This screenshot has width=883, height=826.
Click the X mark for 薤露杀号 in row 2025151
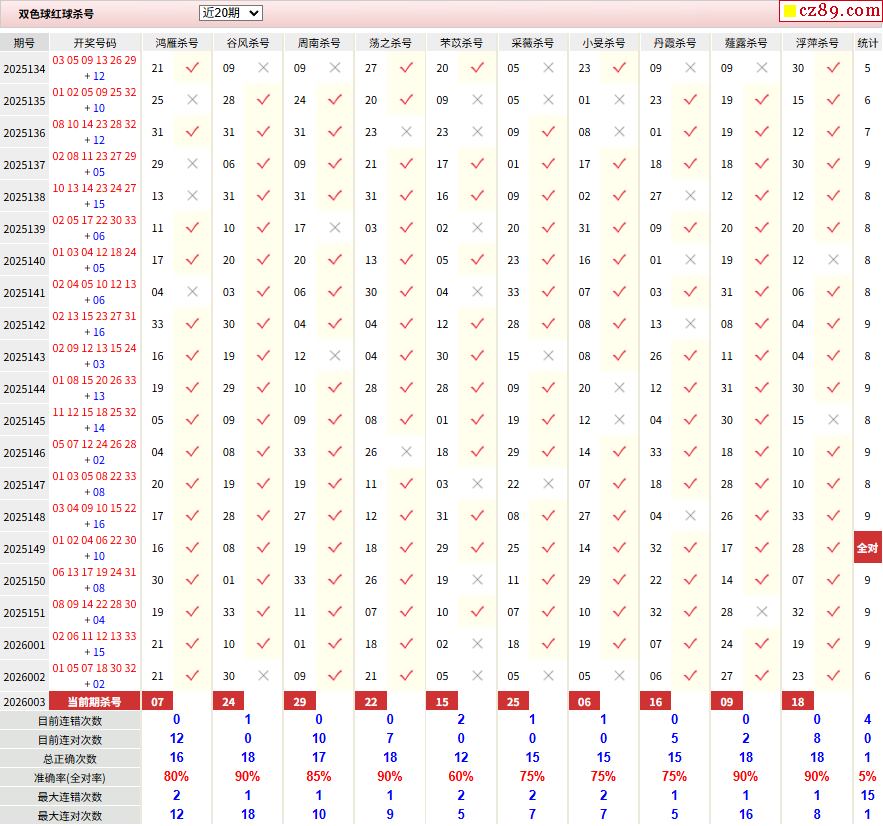coord(762,612)
